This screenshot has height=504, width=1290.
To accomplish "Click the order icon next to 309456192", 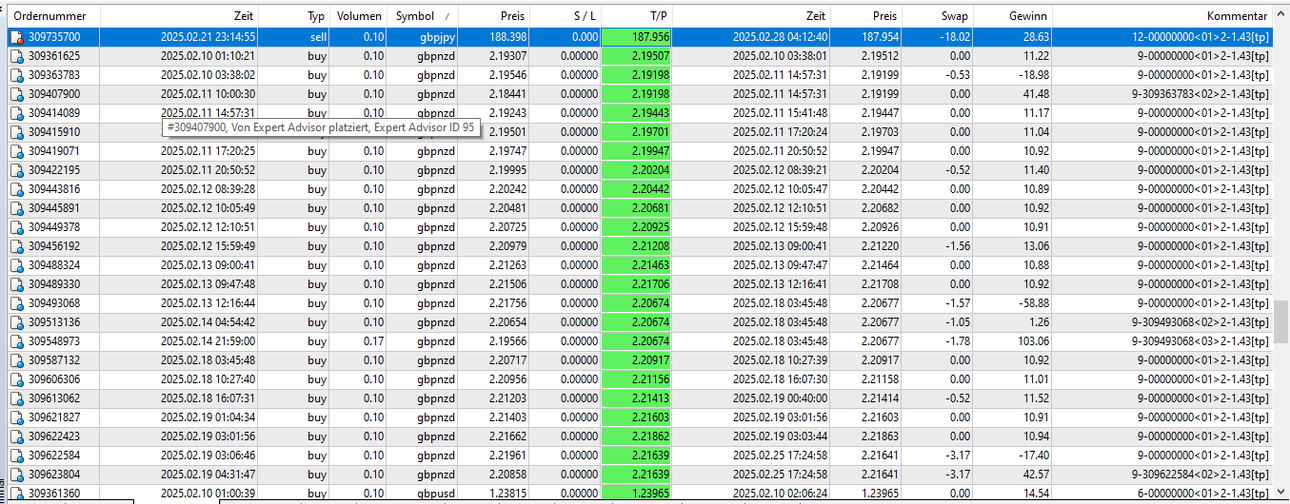I will [17, 246].
